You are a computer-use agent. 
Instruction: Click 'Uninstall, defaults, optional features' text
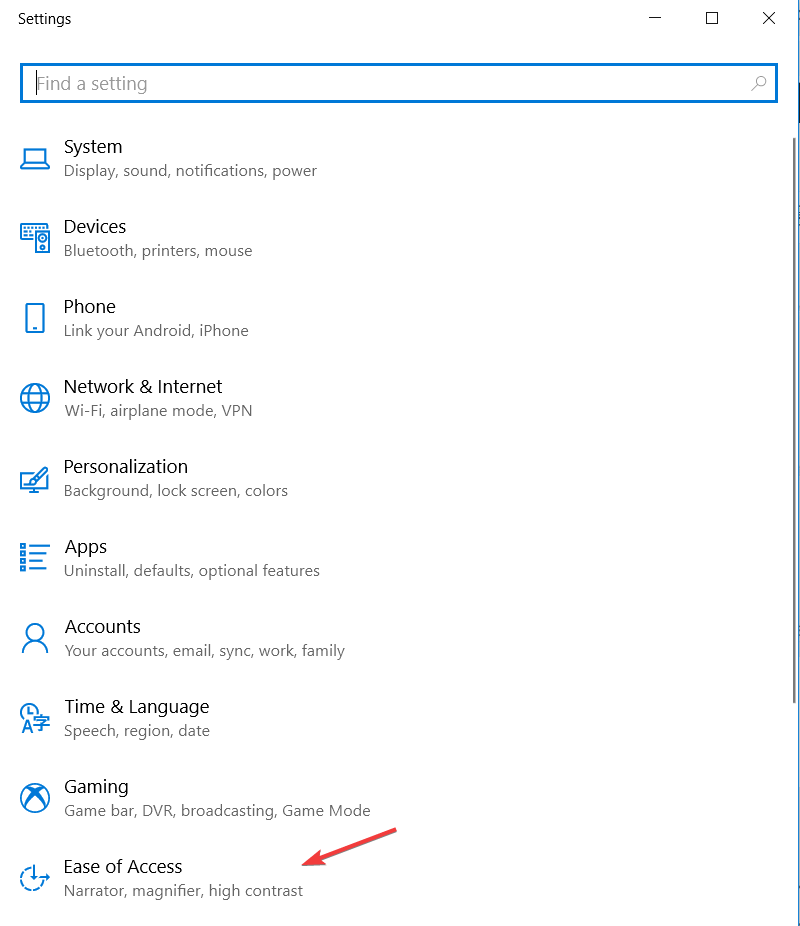(x=191, y=570)
